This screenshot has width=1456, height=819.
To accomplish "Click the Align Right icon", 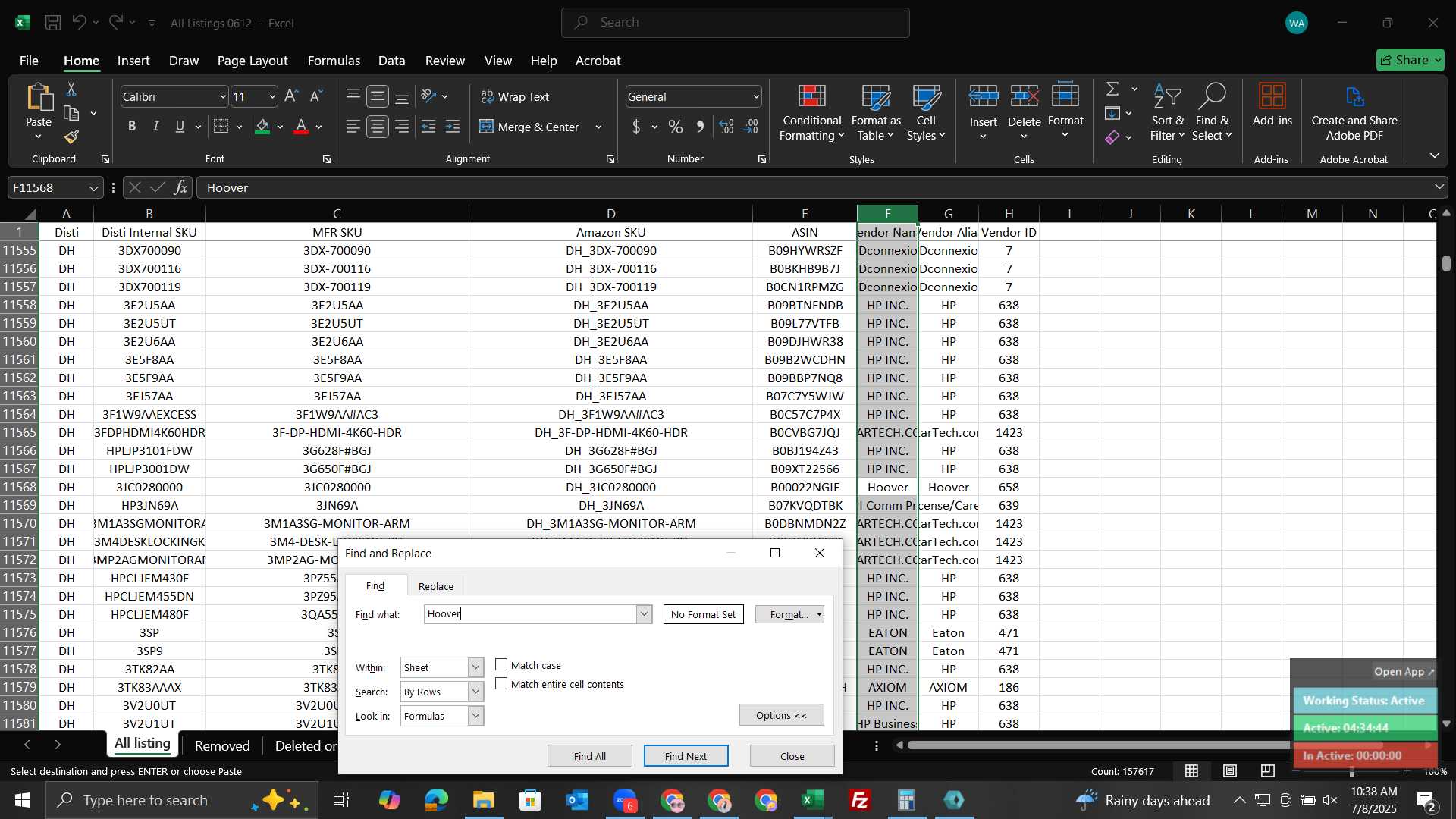I will 402,127.
